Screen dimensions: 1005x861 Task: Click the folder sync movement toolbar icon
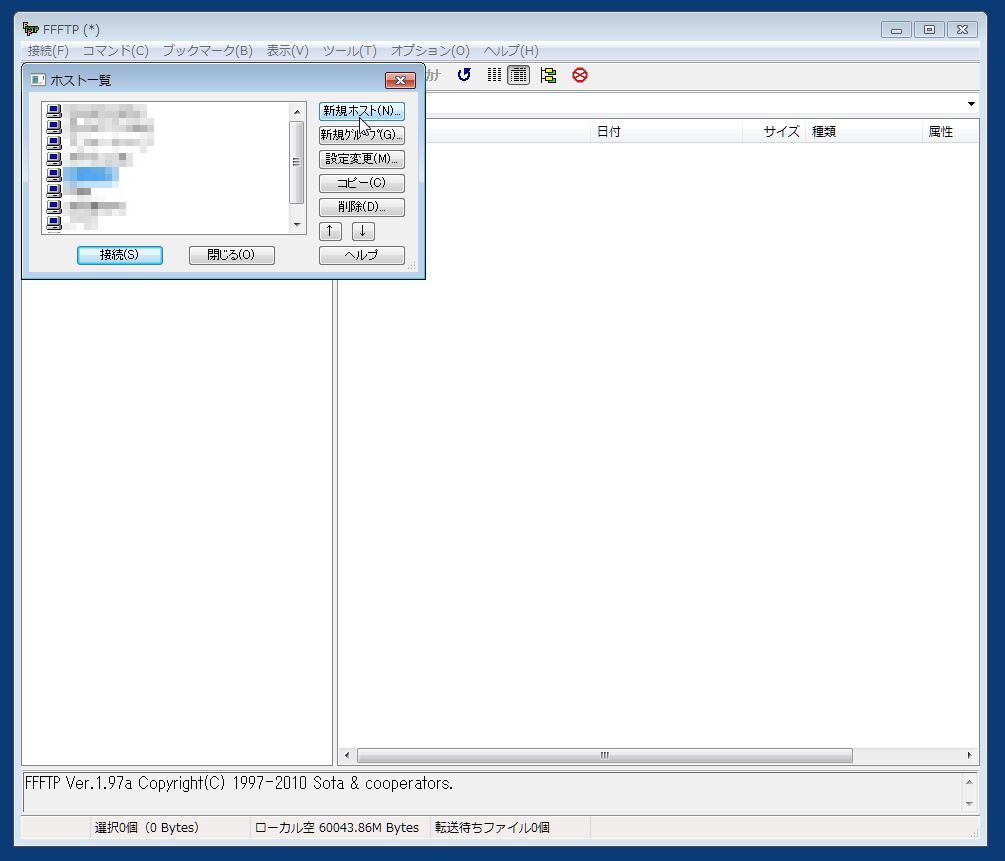[x=548, y=75]
